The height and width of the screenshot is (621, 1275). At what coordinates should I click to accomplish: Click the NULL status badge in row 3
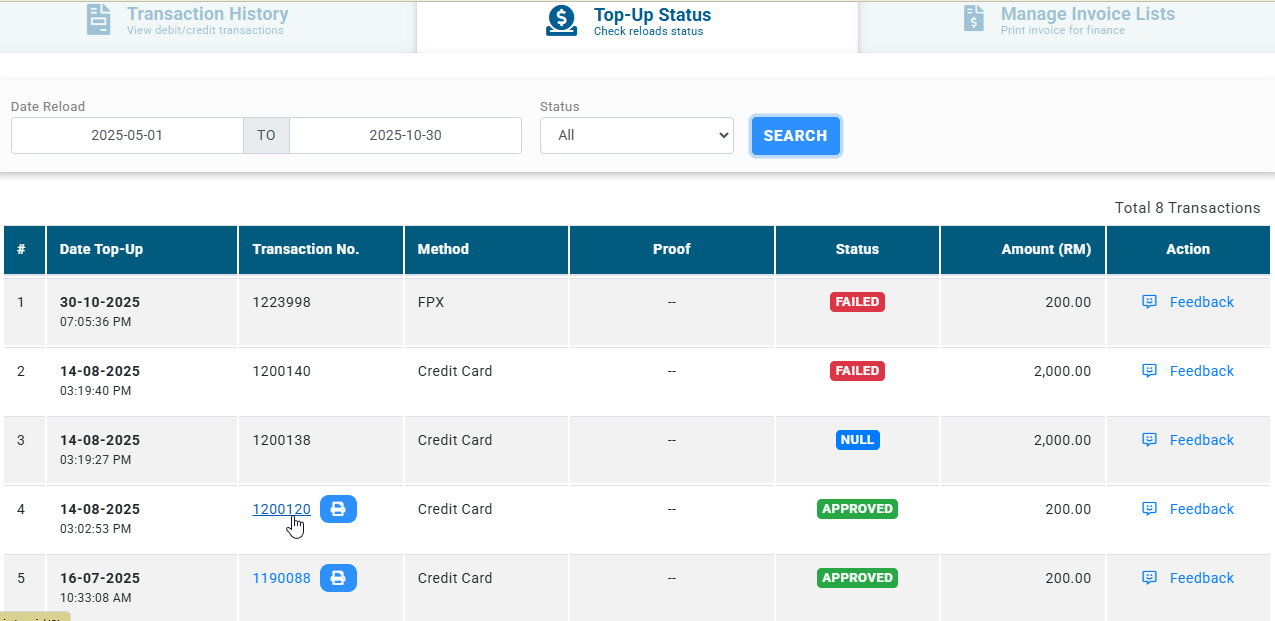[x=857, y=440]
